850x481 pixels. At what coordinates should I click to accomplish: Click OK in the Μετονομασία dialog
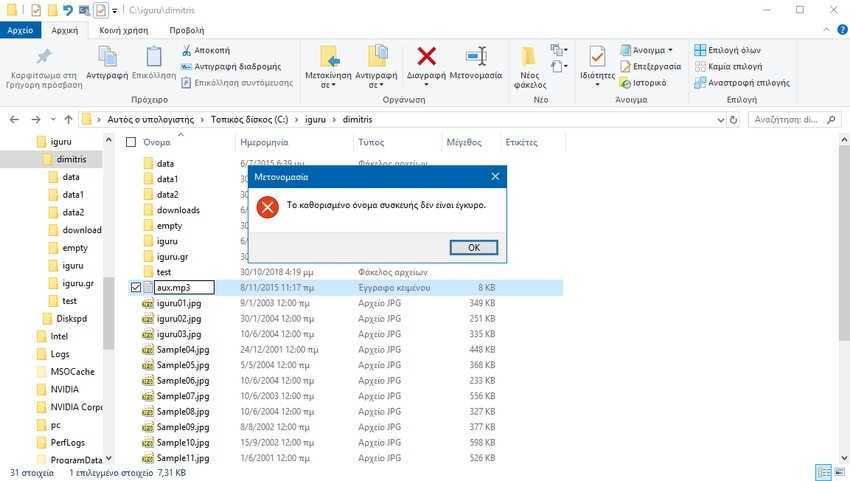(474, 247)
